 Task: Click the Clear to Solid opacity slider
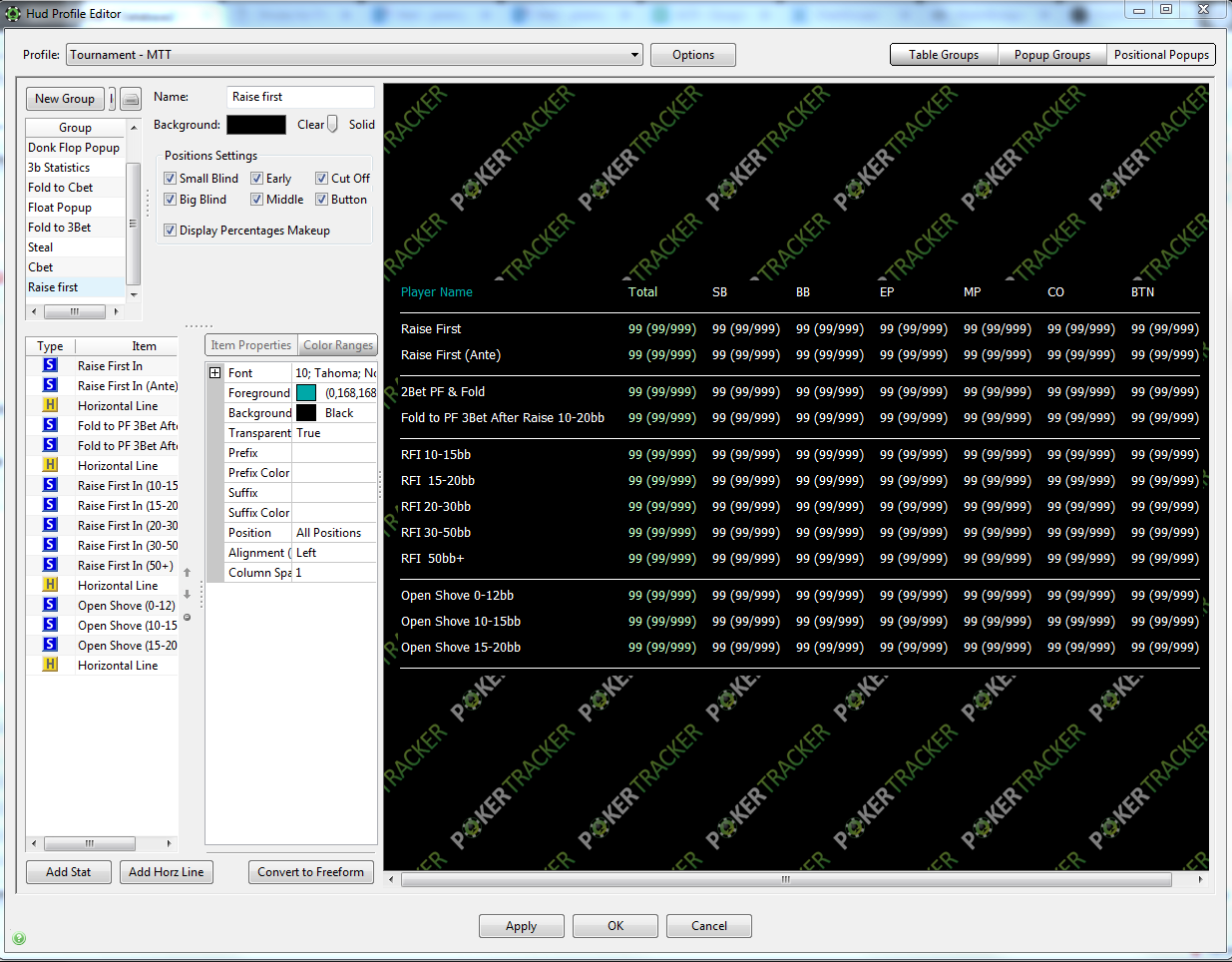[332, 125]
